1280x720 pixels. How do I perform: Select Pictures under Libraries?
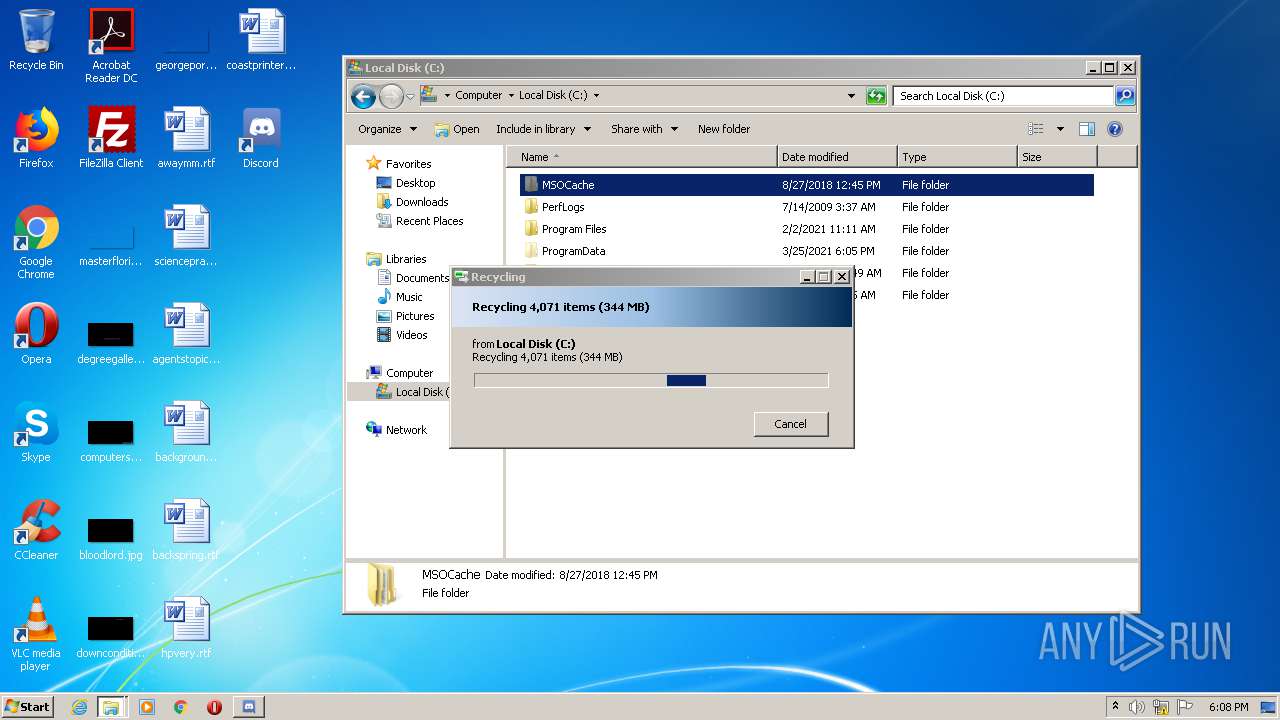coord(405,316)
